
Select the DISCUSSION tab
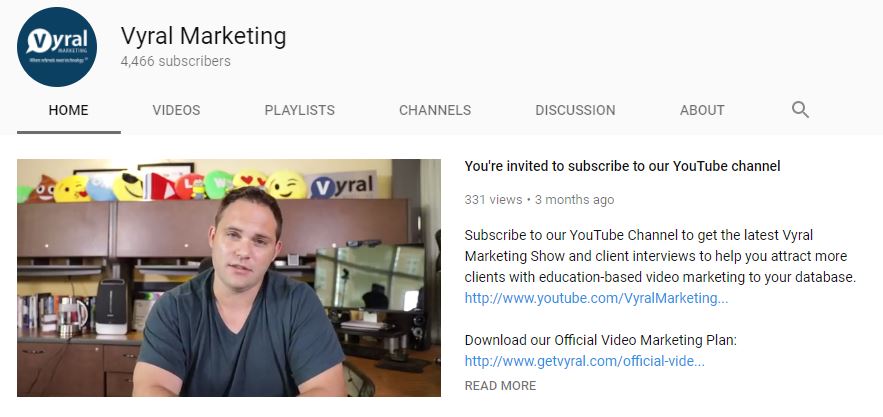coord(575,110)
